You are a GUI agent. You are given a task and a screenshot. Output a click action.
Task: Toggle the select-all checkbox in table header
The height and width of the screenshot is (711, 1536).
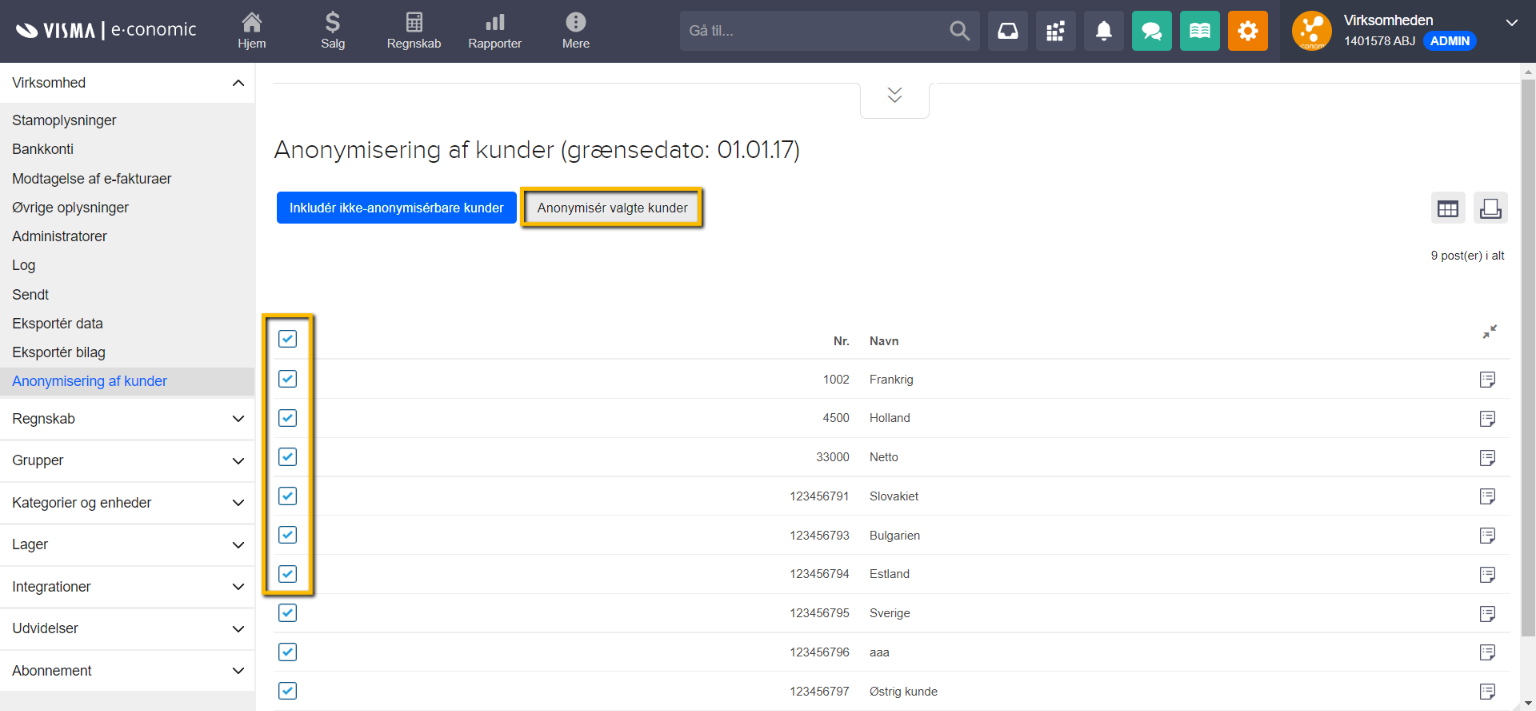pyautogui.click(x=288, y=339)
